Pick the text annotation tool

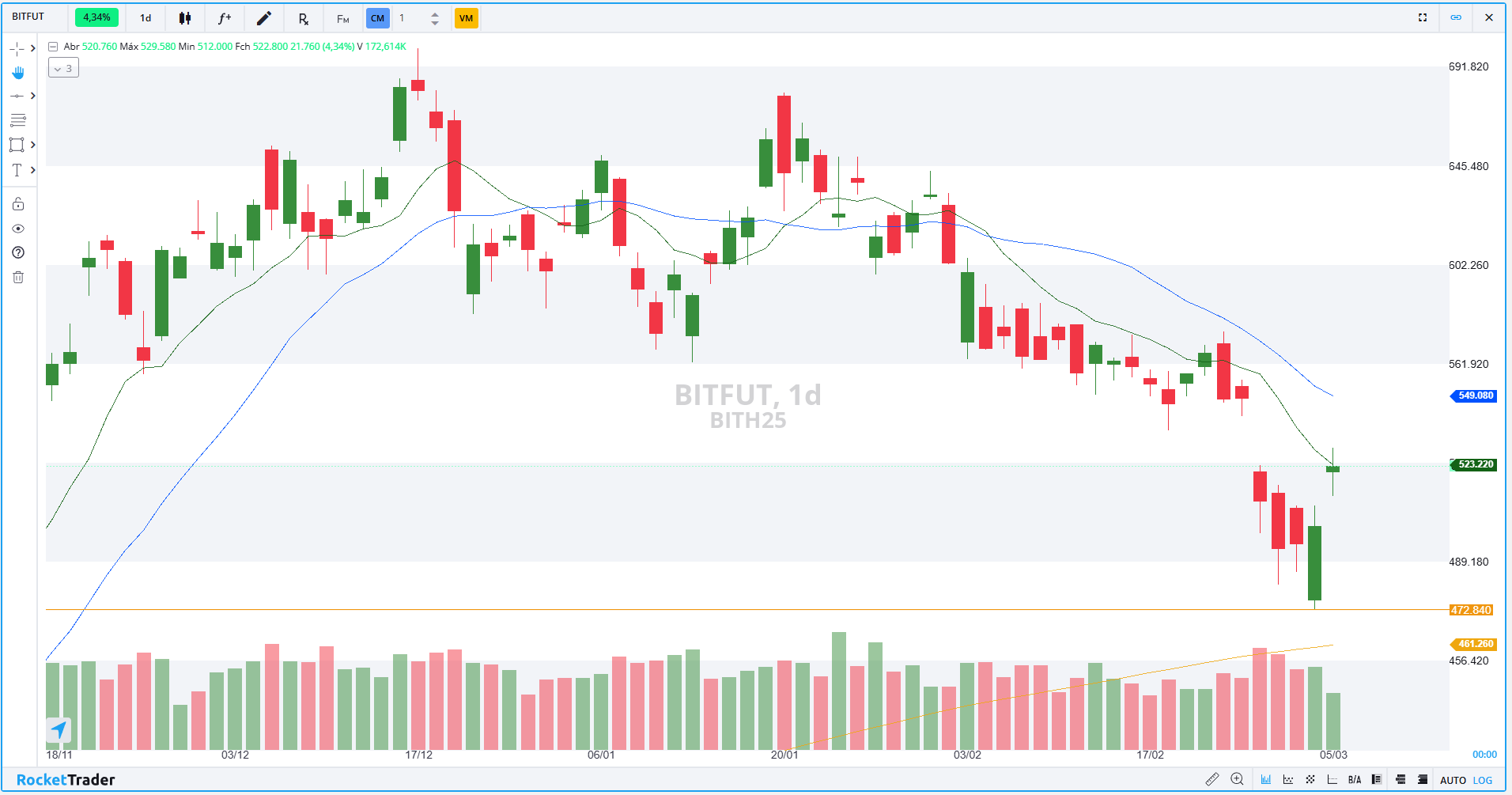(x=17, y=170)
